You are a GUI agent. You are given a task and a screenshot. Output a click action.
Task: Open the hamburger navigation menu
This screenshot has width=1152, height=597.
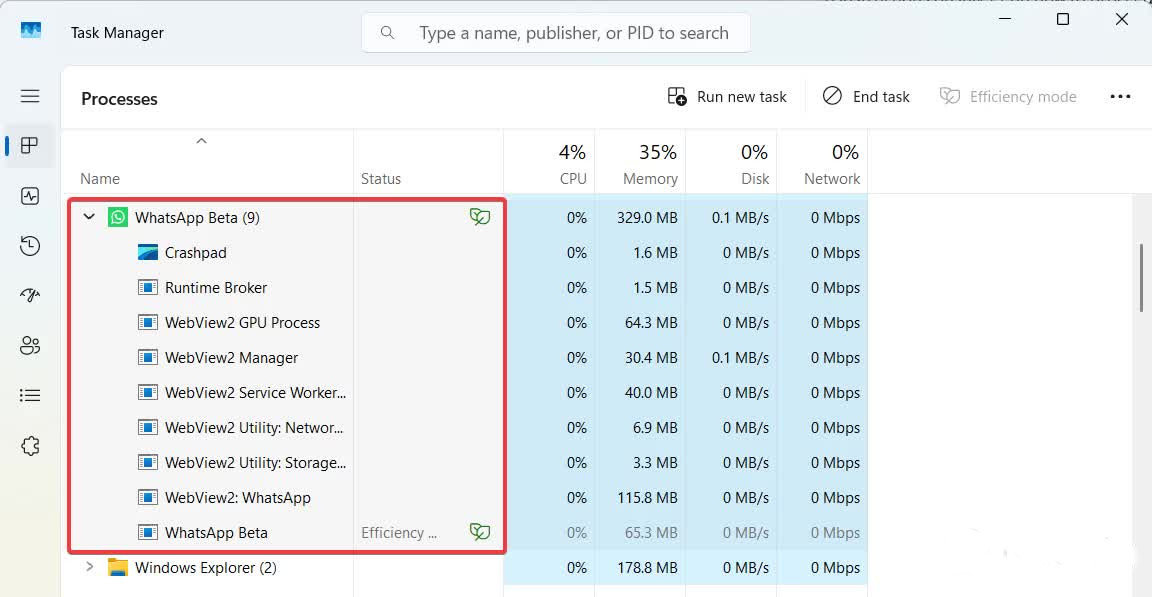[30, 96]
